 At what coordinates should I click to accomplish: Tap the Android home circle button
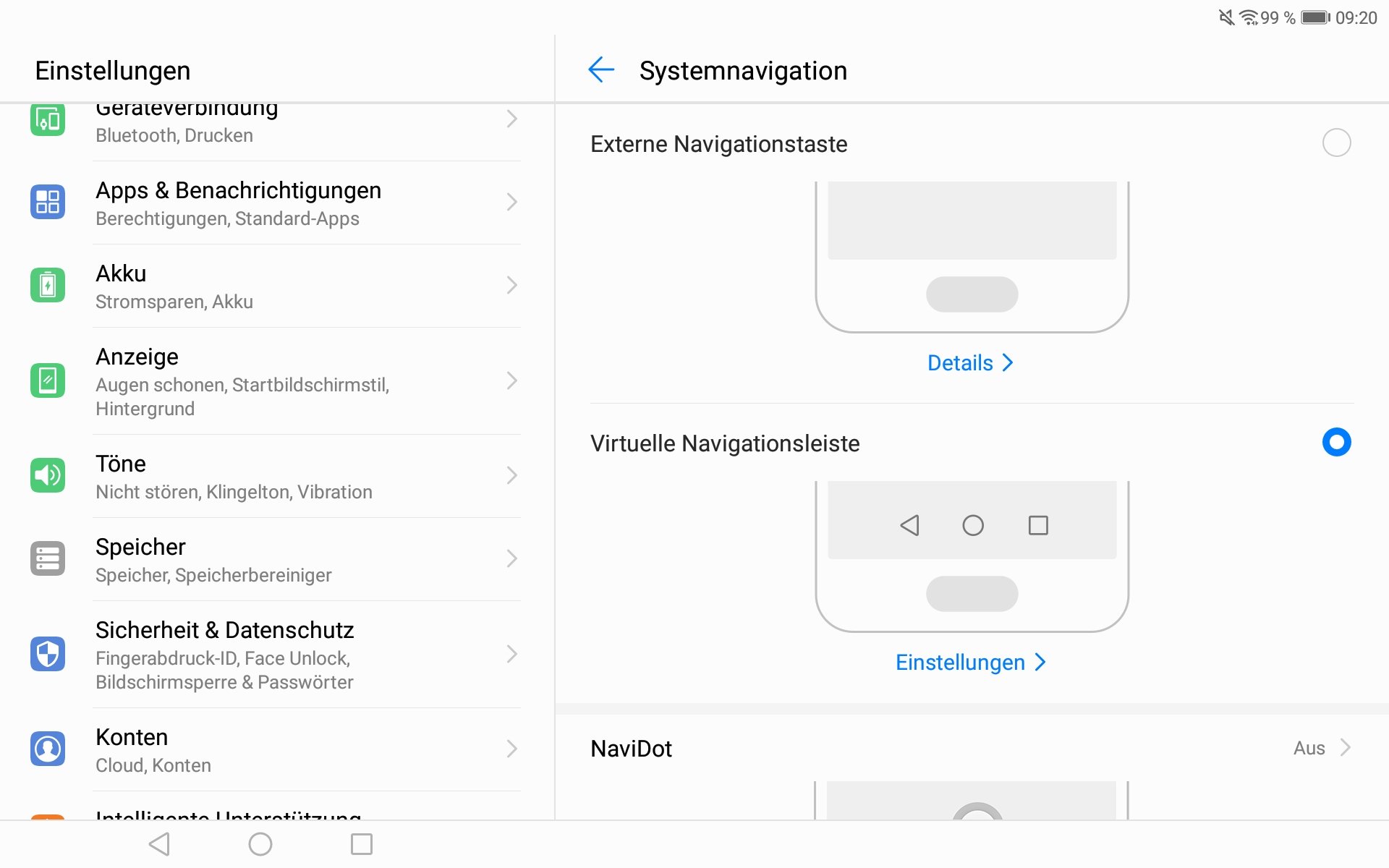click(260, 844)
